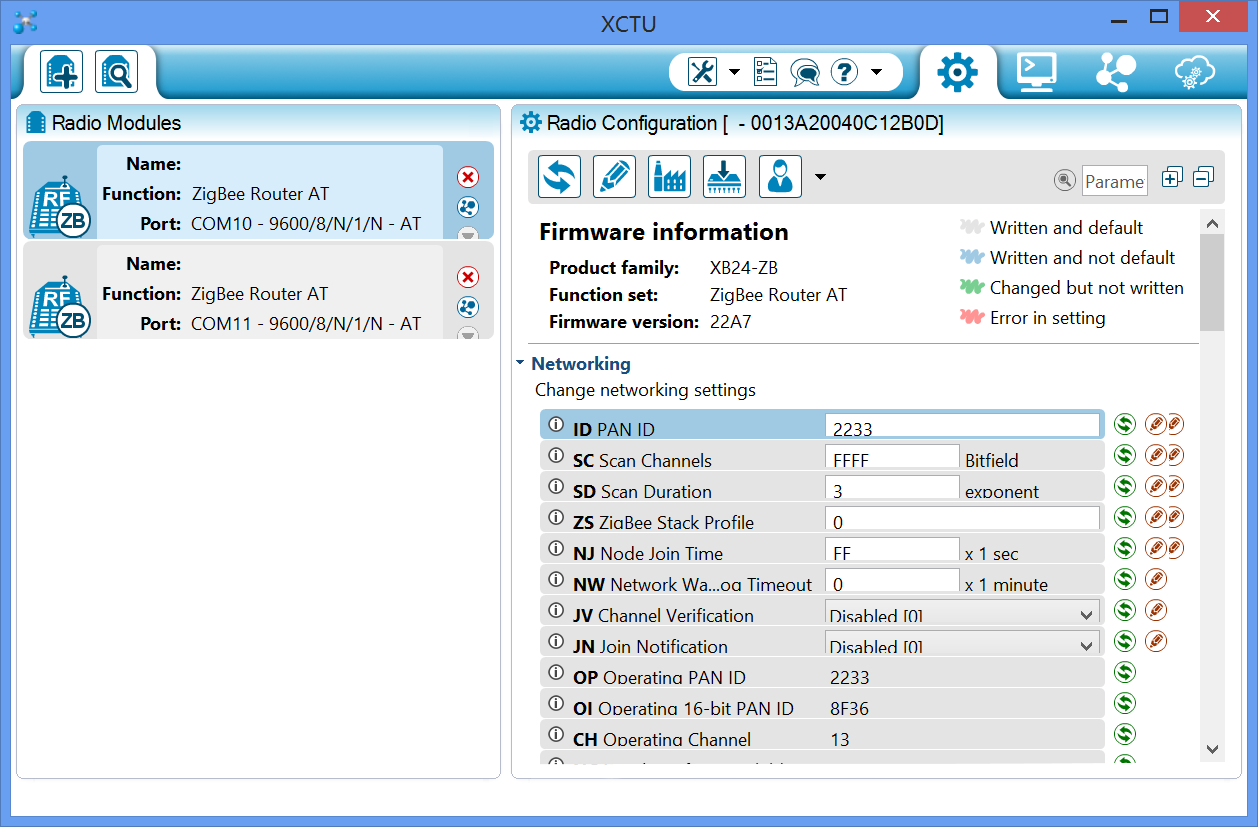1258x827 pixels.
Task: Click the settings scrollbar down arrow
Action: click(x=1212, y=748)
